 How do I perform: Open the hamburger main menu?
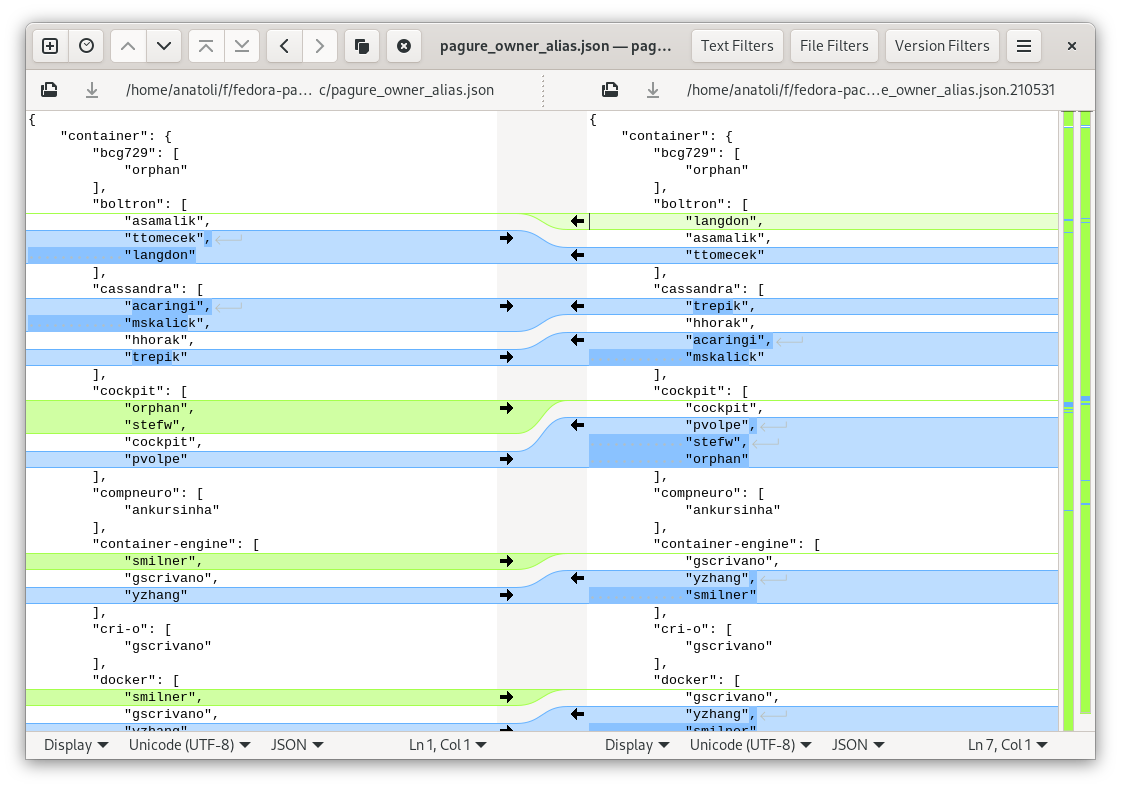(x=1024, y=46)
